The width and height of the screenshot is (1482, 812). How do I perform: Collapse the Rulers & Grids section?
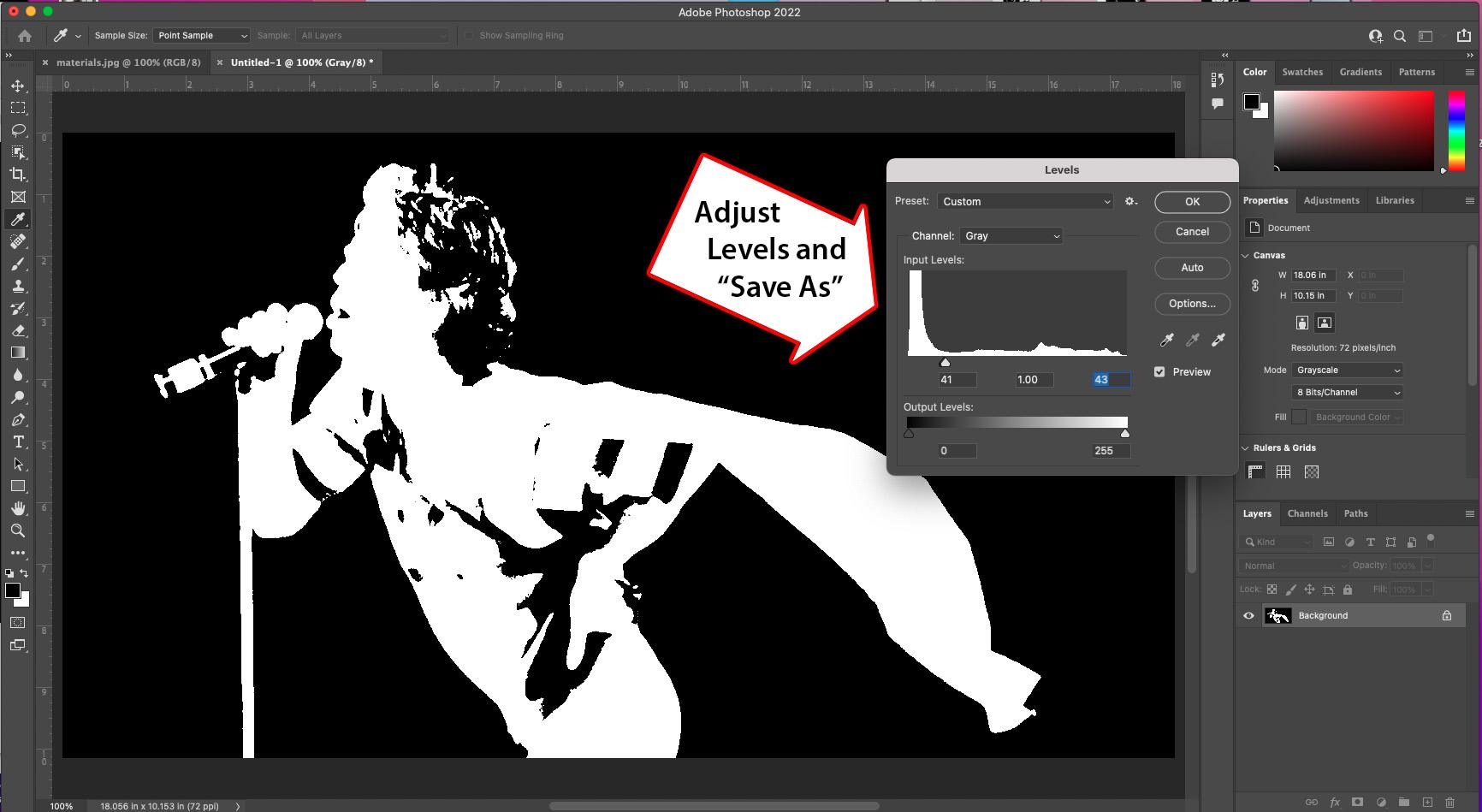tap(1246, 448)
